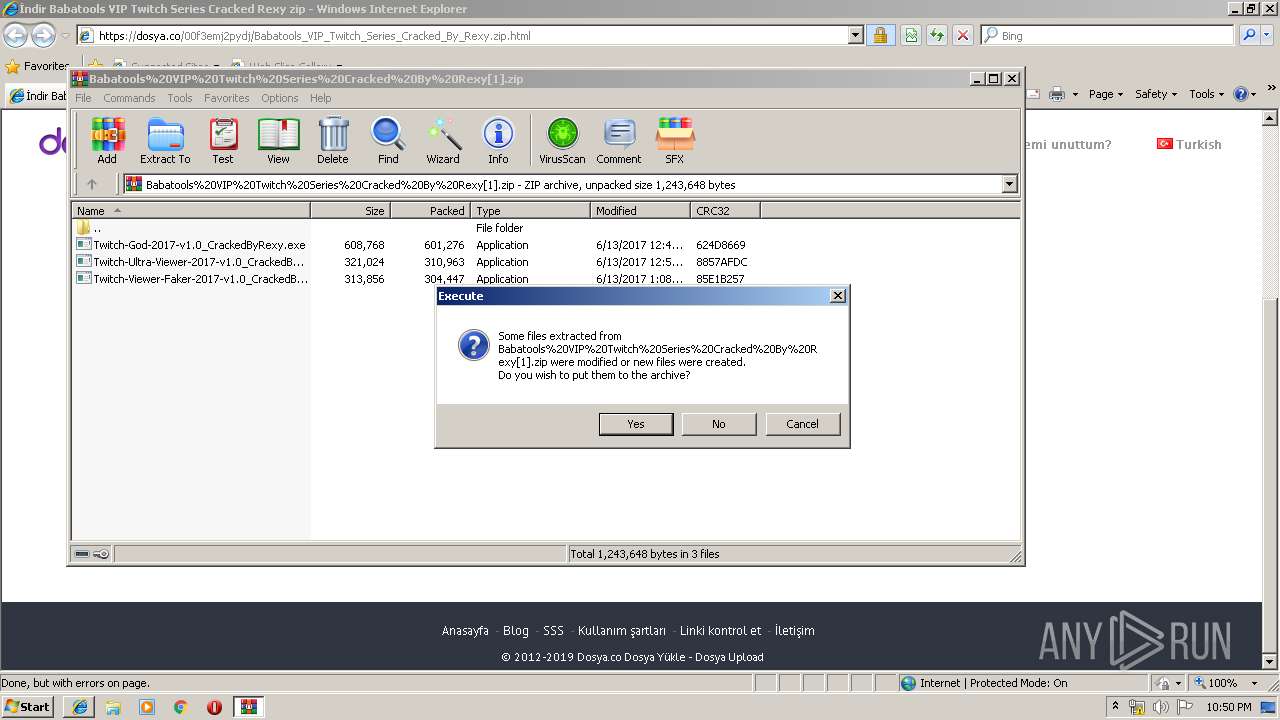
Task: Open the WinRAR Options menu
Action: click(280, 98)
